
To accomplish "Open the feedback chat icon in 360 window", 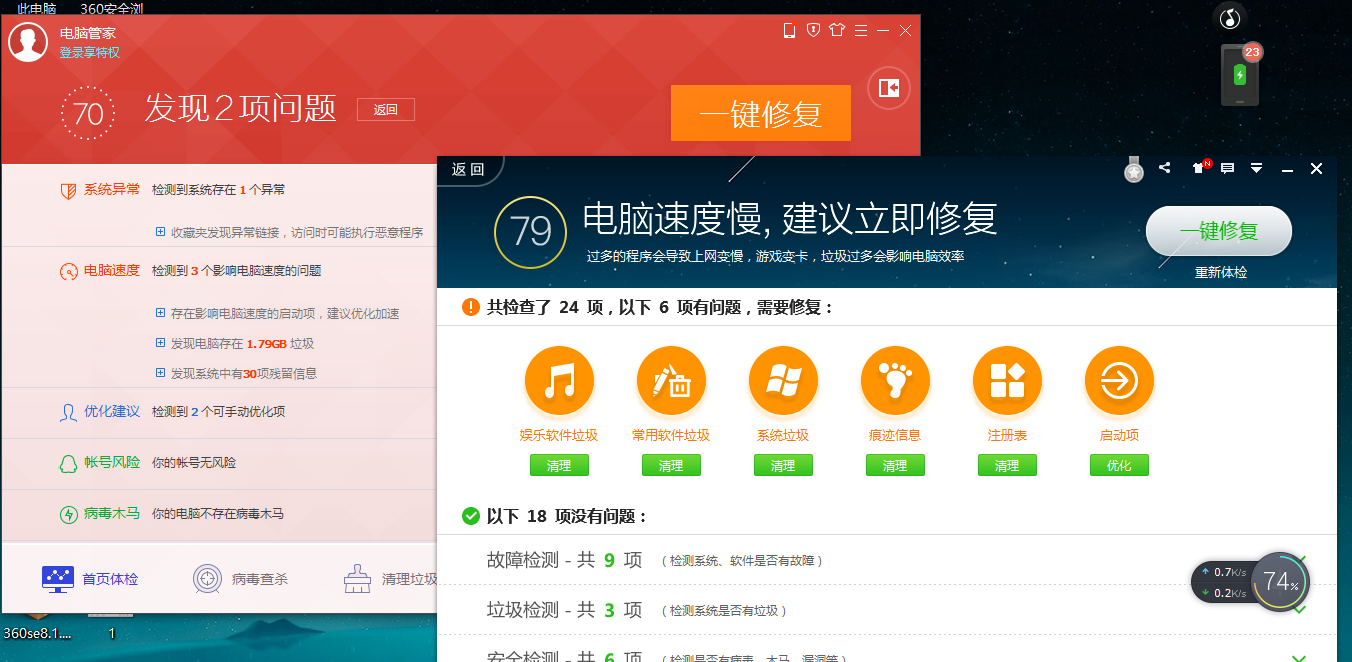I will [1227, 168].
